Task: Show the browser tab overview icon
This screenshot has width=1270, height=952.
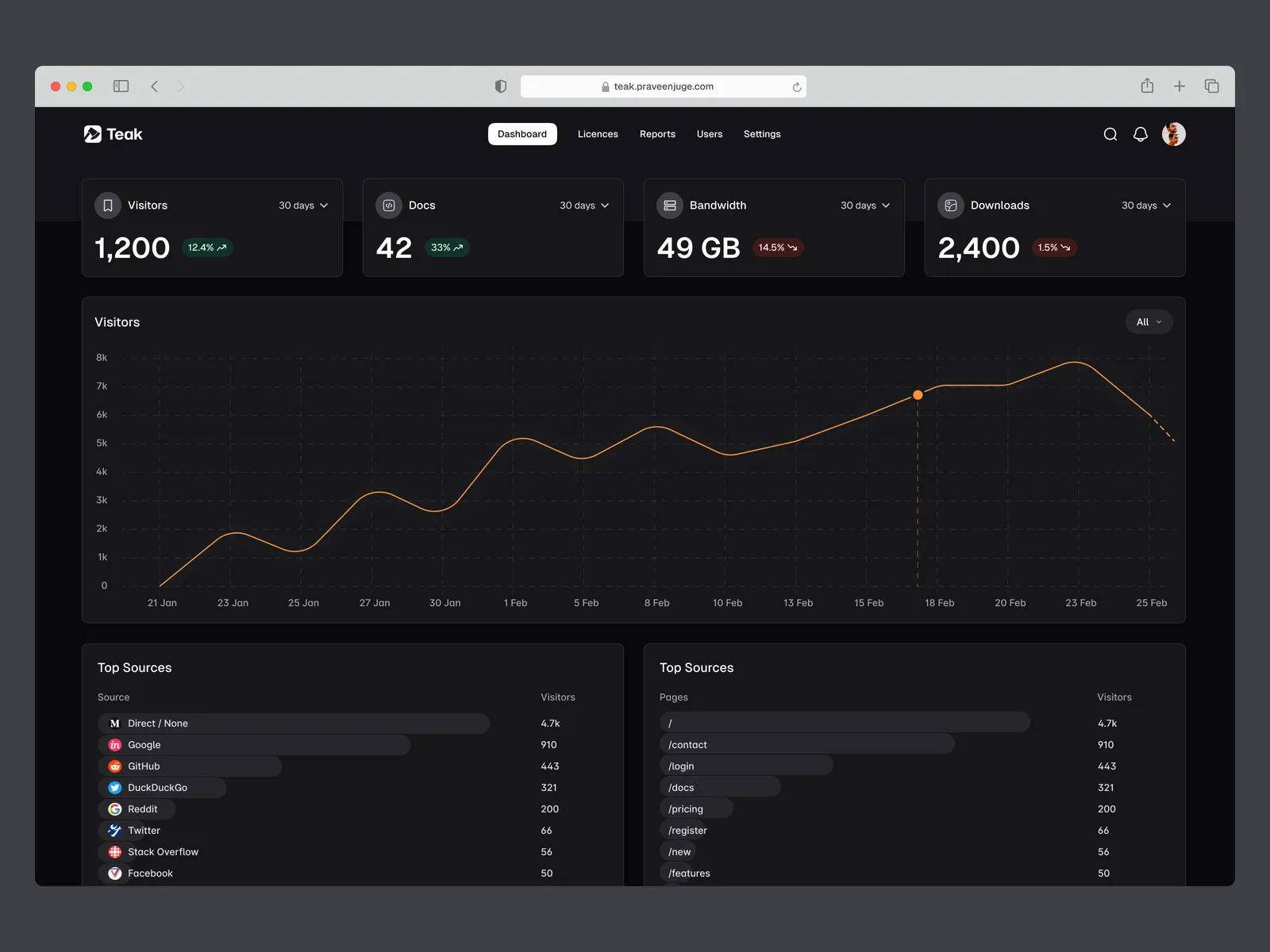Action: pyautogui.click(x=1211, y=86)
